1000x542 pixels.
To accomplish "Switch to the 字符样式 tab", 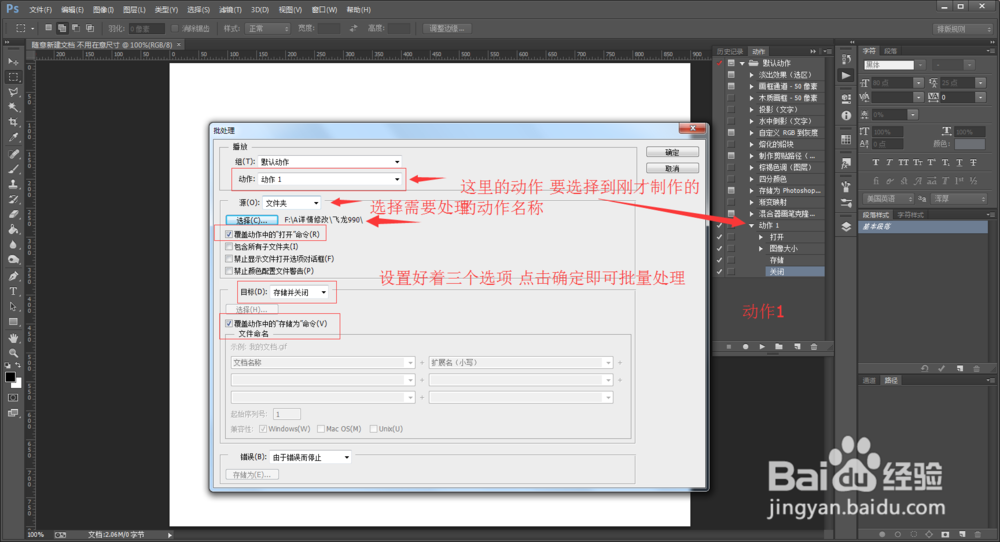I will point(910,215).
